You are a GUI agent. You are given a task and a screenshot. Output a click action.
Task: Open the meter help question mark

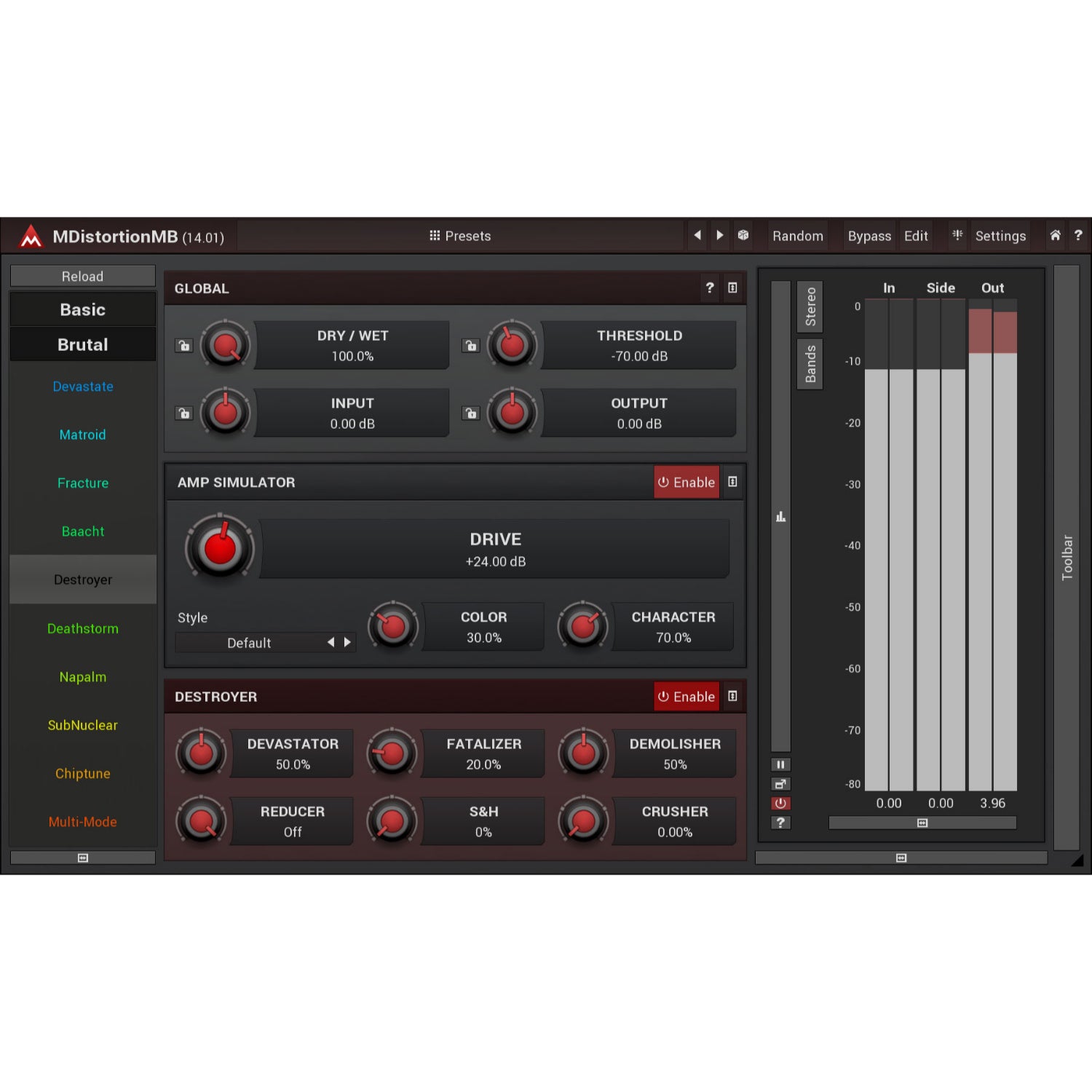pyautogui.click(x=780, y=823)
